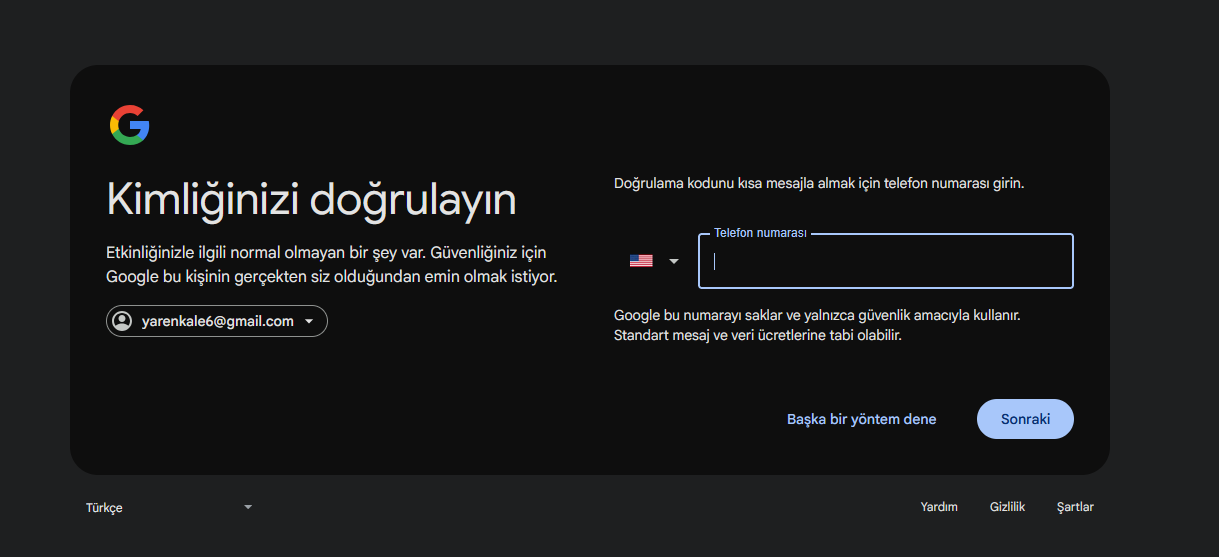Screen dimensions: 1219x557
Task: Click the text 'Etkinliğinizle ilgili normal olmayan'
Action: (x=332, y=264)
